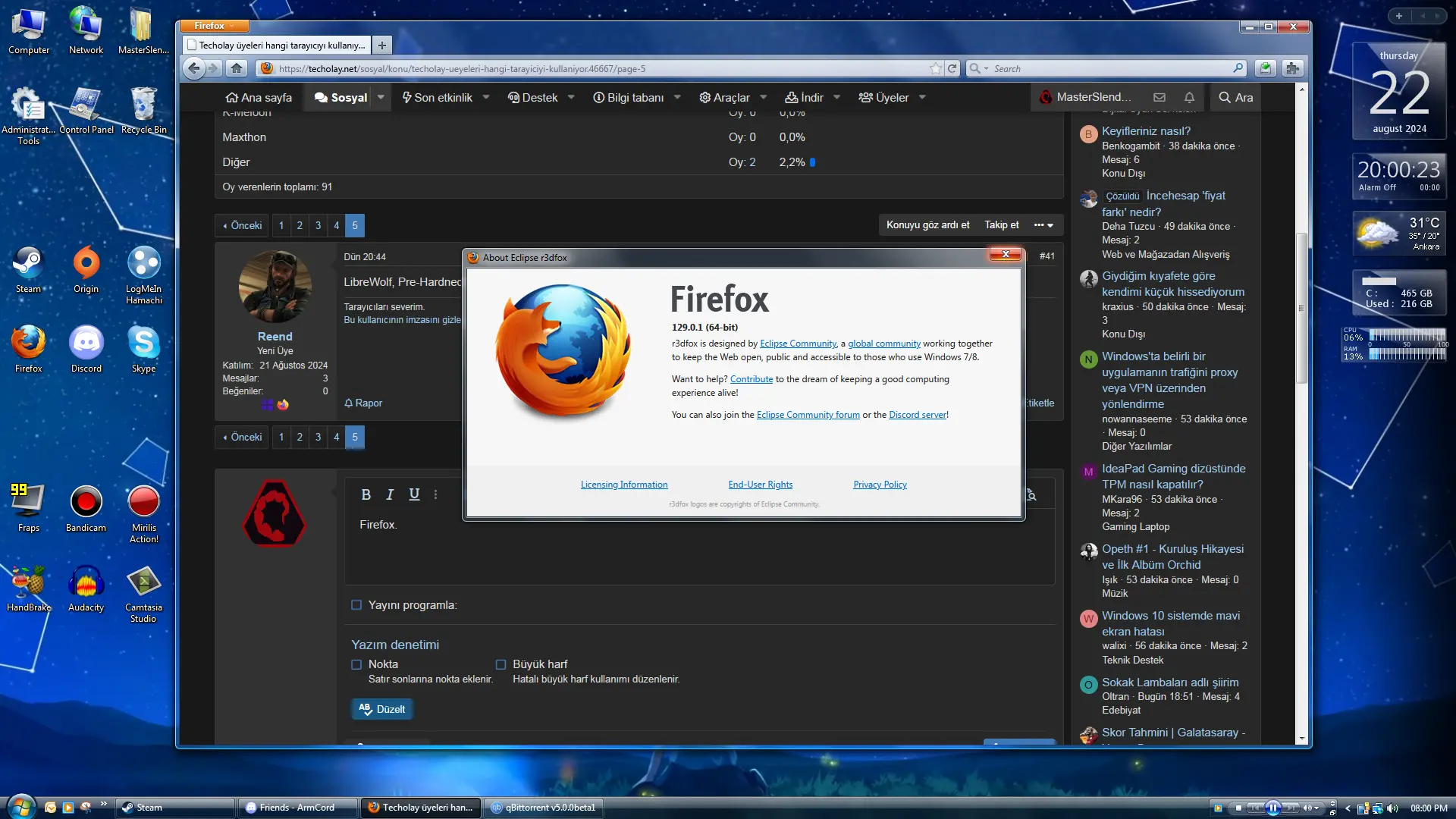Screen dimensions: 1456x819
Task: Open the Skype desktop icon
Action: [143, 349]
